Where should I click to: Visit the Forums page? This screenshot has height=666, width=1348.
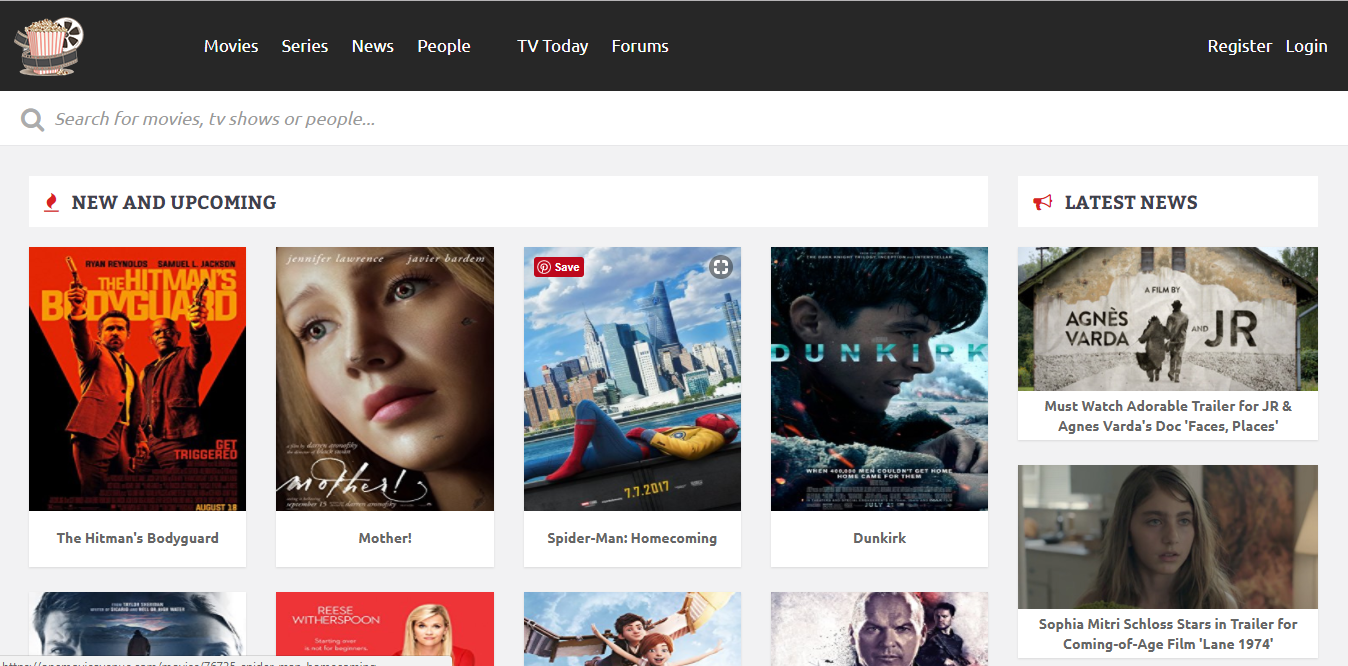640,46
